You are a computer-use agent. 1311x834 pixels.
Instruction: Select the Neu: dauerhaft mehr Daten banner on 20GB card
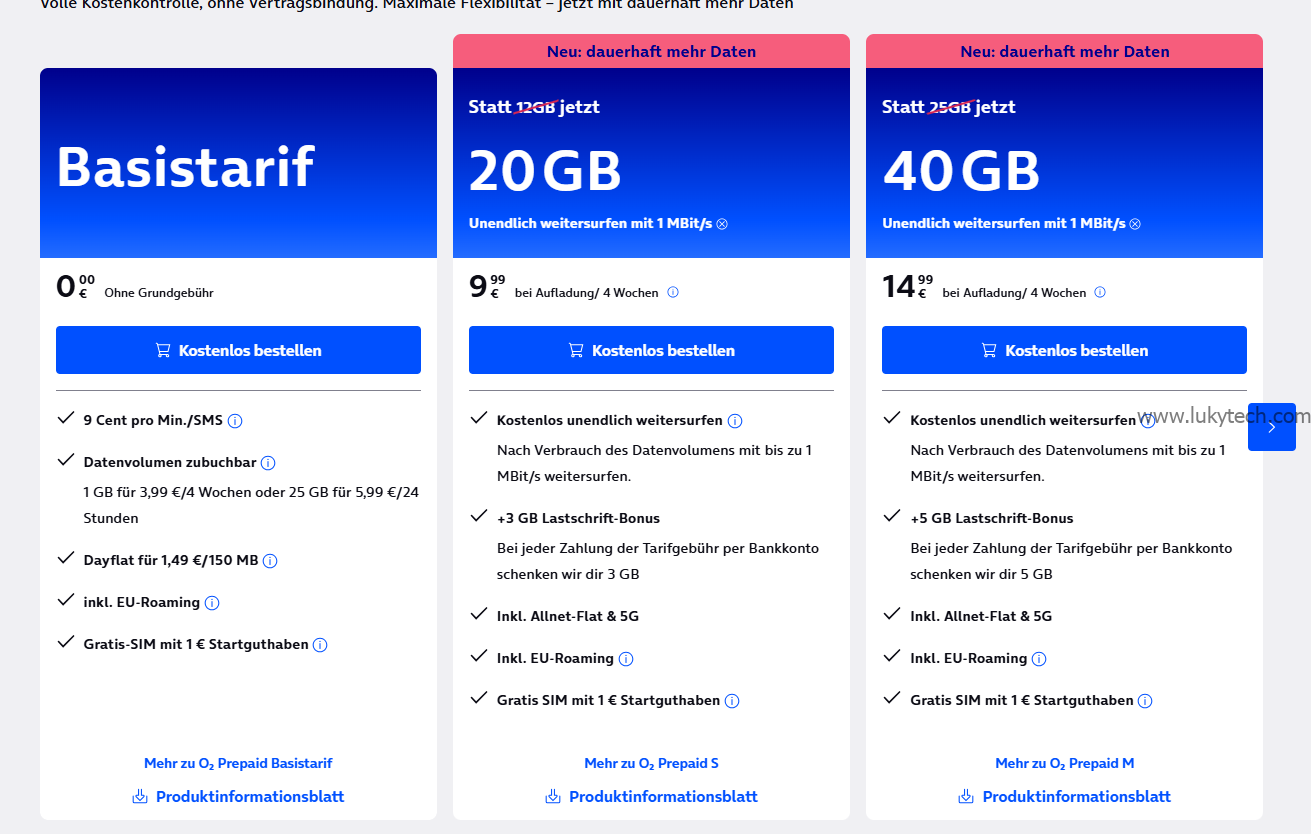[651, 51]
